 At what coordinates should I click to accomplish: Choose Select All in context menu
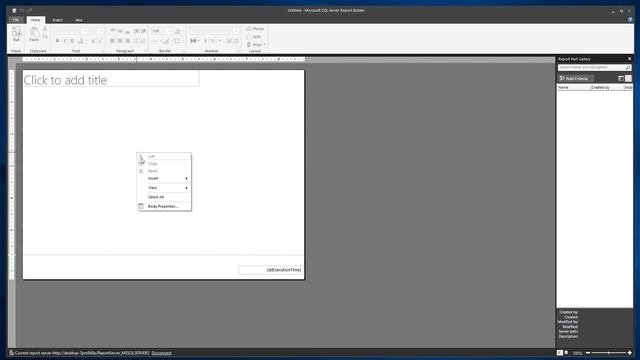(x=164, y=197)
